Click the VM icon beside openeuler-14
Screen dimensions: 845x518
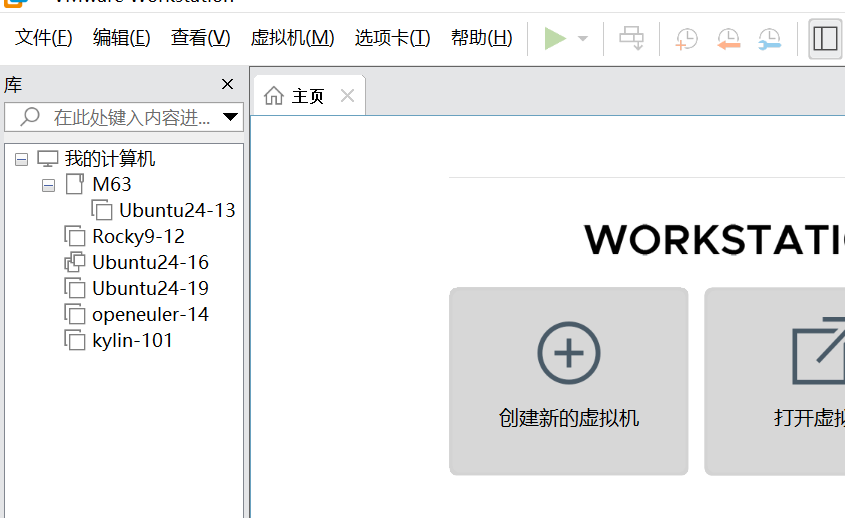(x=75, y=314)
